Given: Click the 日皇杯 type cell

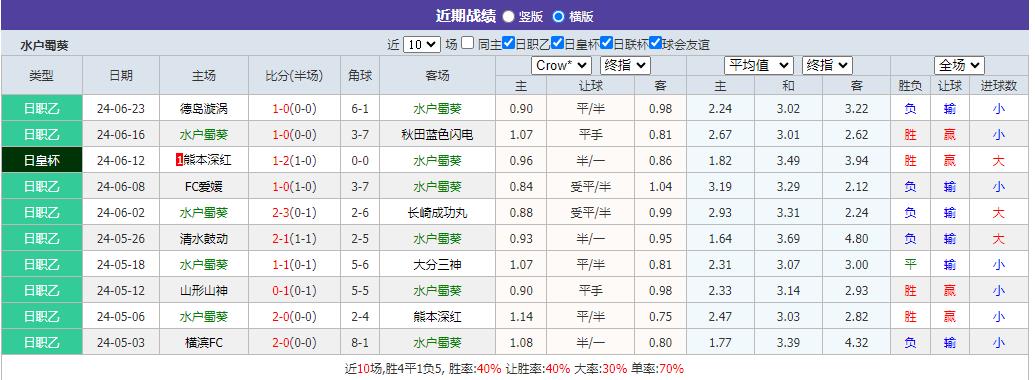Looking at the screenshot, I should (42, 160).
